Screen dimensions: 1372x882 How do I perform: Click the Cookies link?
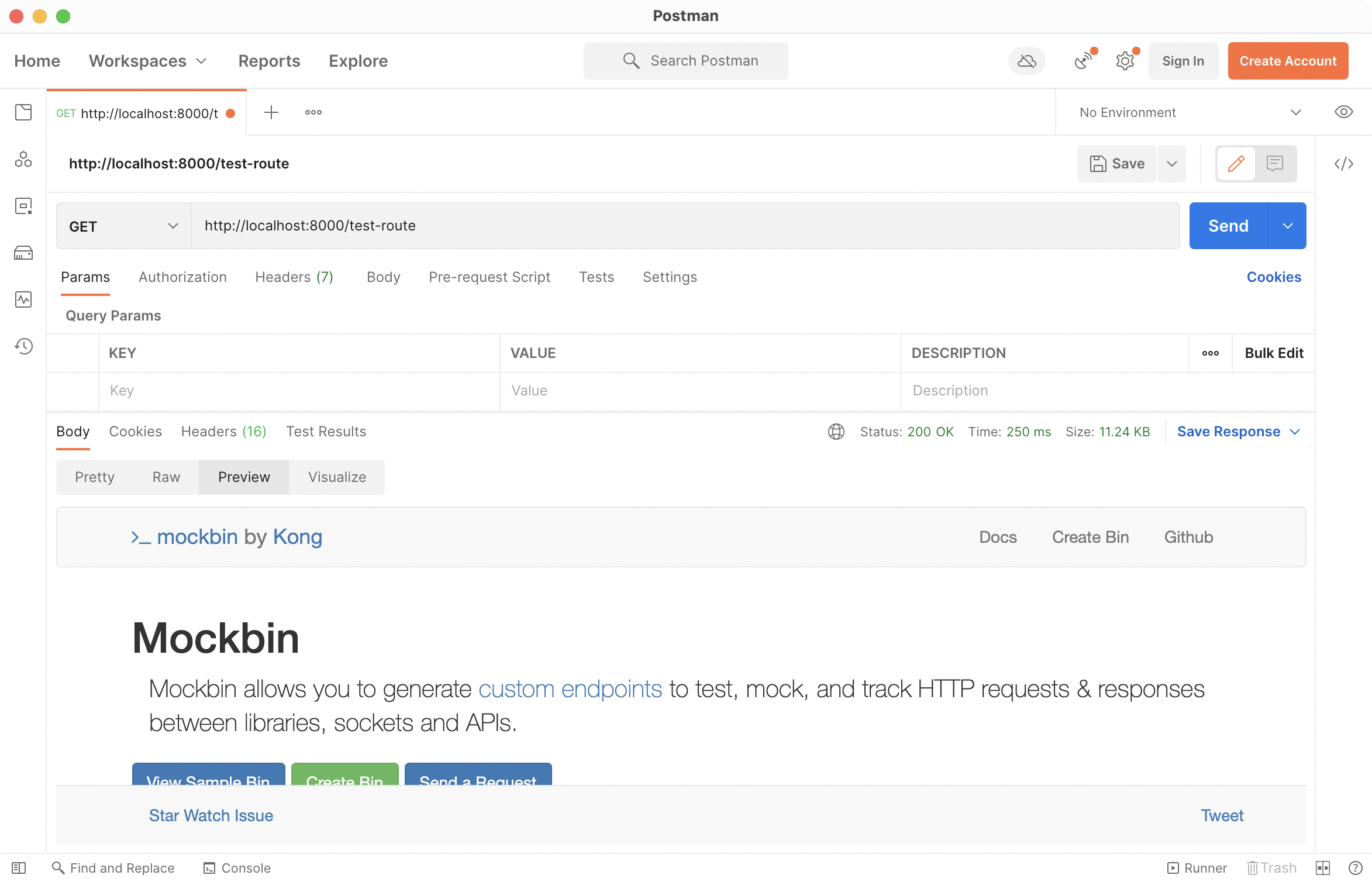tap(1273, 277)
